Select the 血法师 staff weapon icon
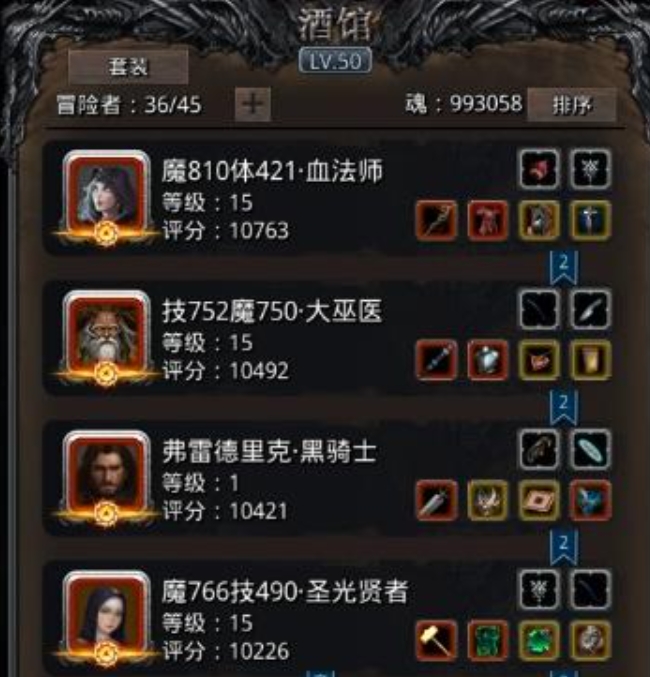This screenshot has width=650, height=677. click(x=436, y=220)
